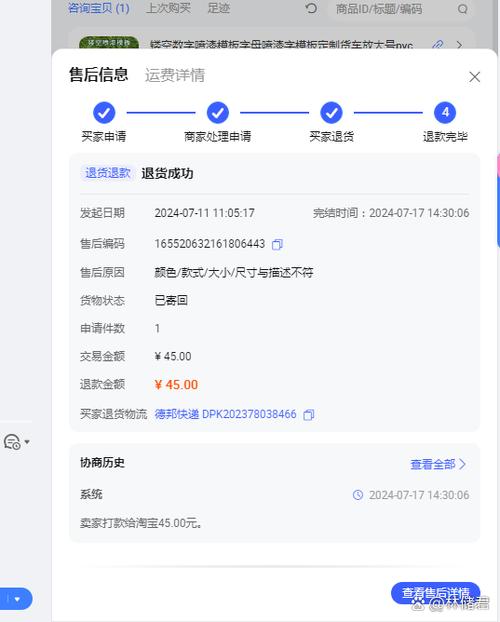This screenshot has width=500, height=622.
Task: Select the 发起日期 2024-07-11 11:05:17
Action: 204,213
